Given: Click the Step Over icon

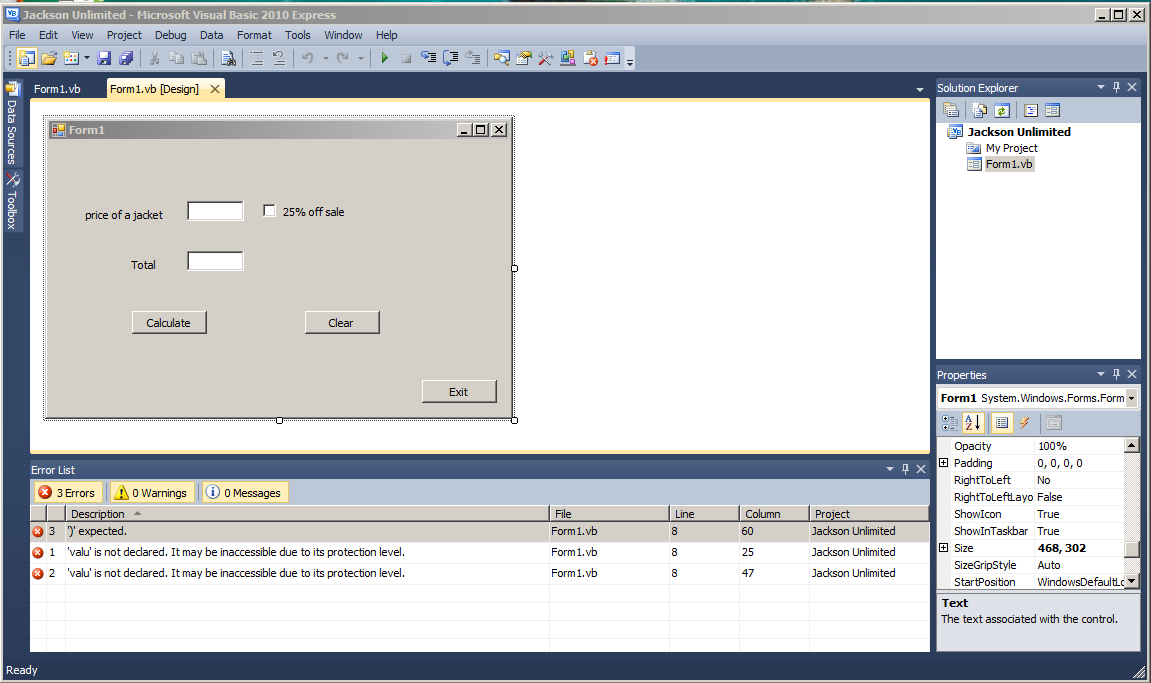Looking at the screenshot, I should tap(451, 58).
